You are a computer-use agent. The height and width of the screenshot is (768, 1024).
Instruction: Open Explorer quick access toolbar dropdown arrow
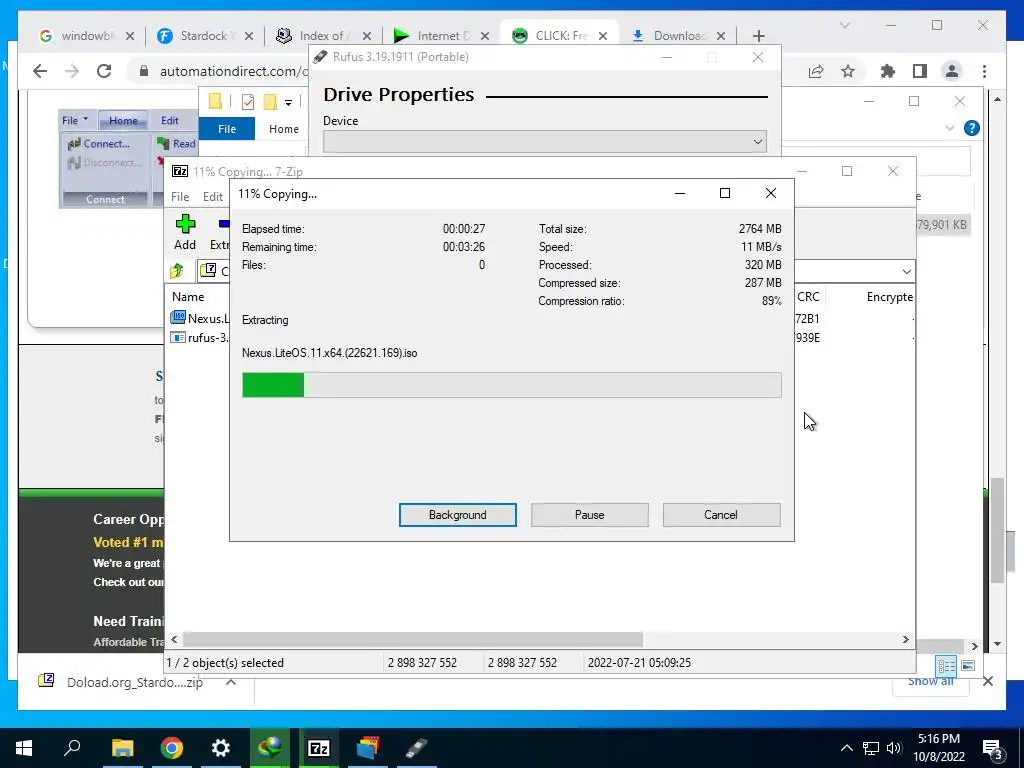[288, 103]
